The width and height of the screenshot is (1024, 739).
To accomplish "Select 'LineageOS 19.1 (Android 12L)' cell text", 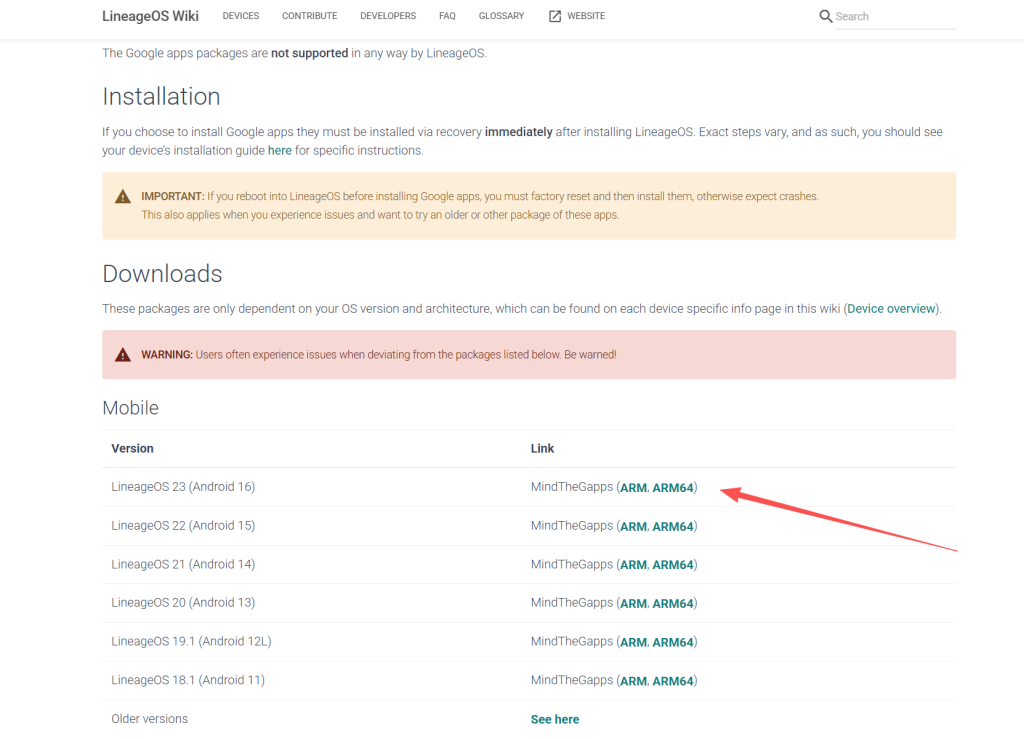I will [x=191, y=642].
